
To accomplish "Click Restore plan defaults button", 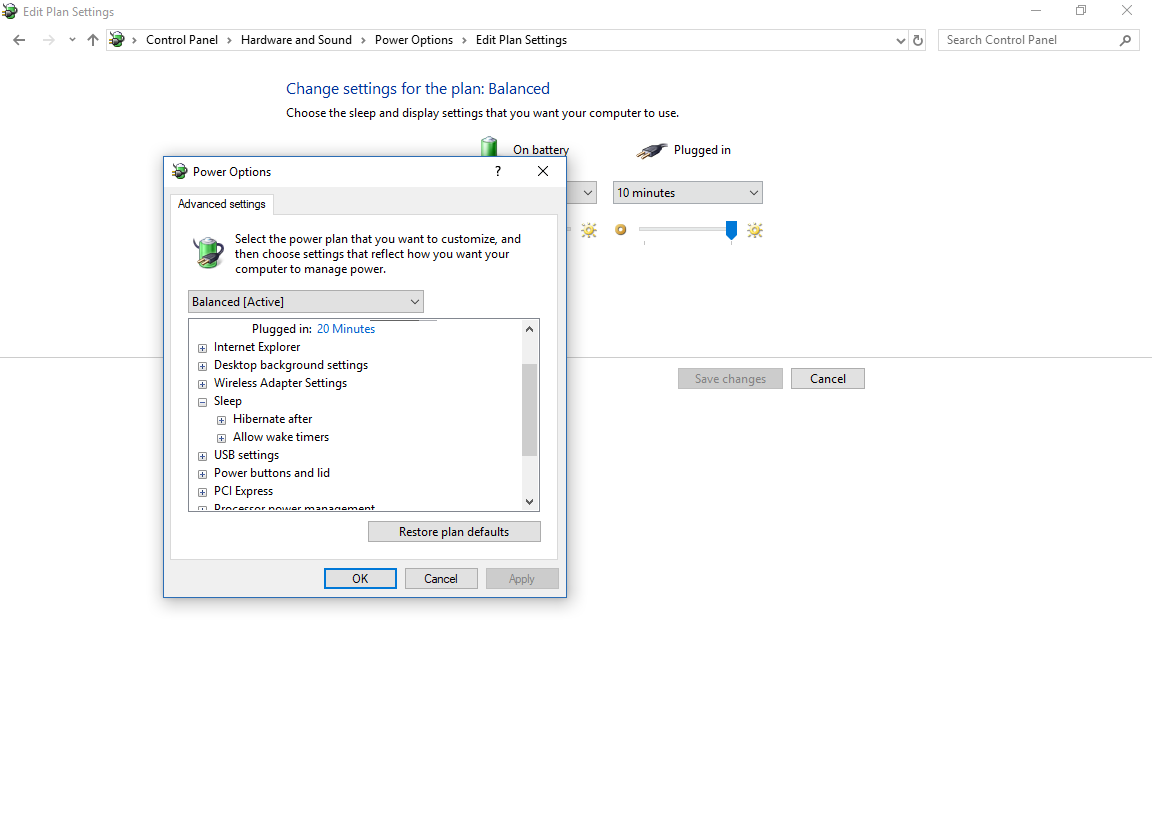I will point(454,532).
